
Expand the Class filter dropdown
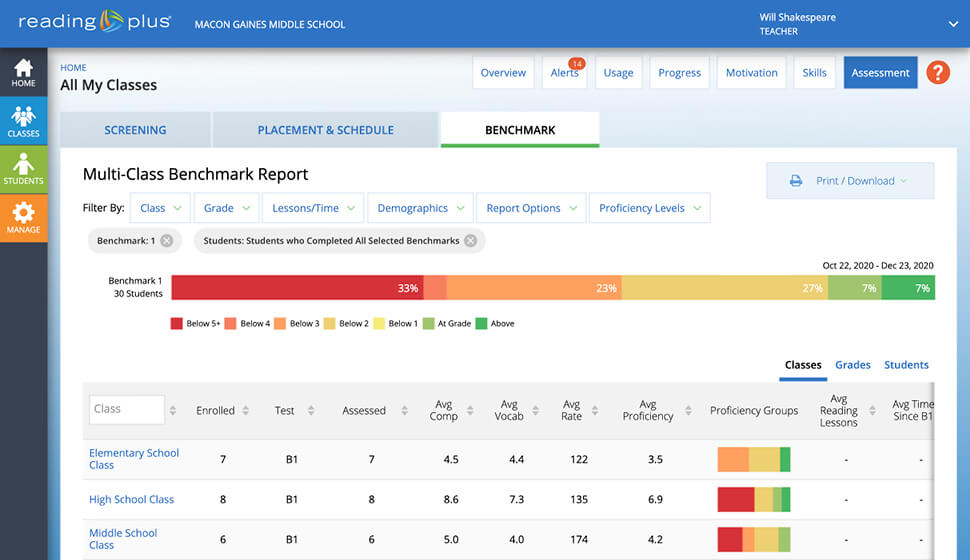click(x=160, y=208)
